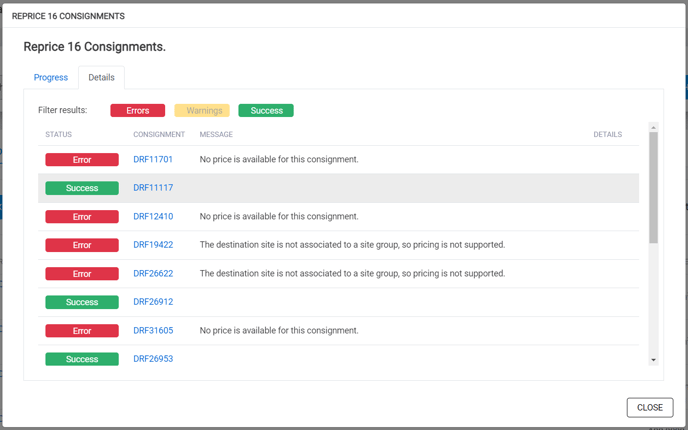The width and height of the screenshot is (688, 430).
Task: Open consignment DRF12410 link
Action: (153, 216)
